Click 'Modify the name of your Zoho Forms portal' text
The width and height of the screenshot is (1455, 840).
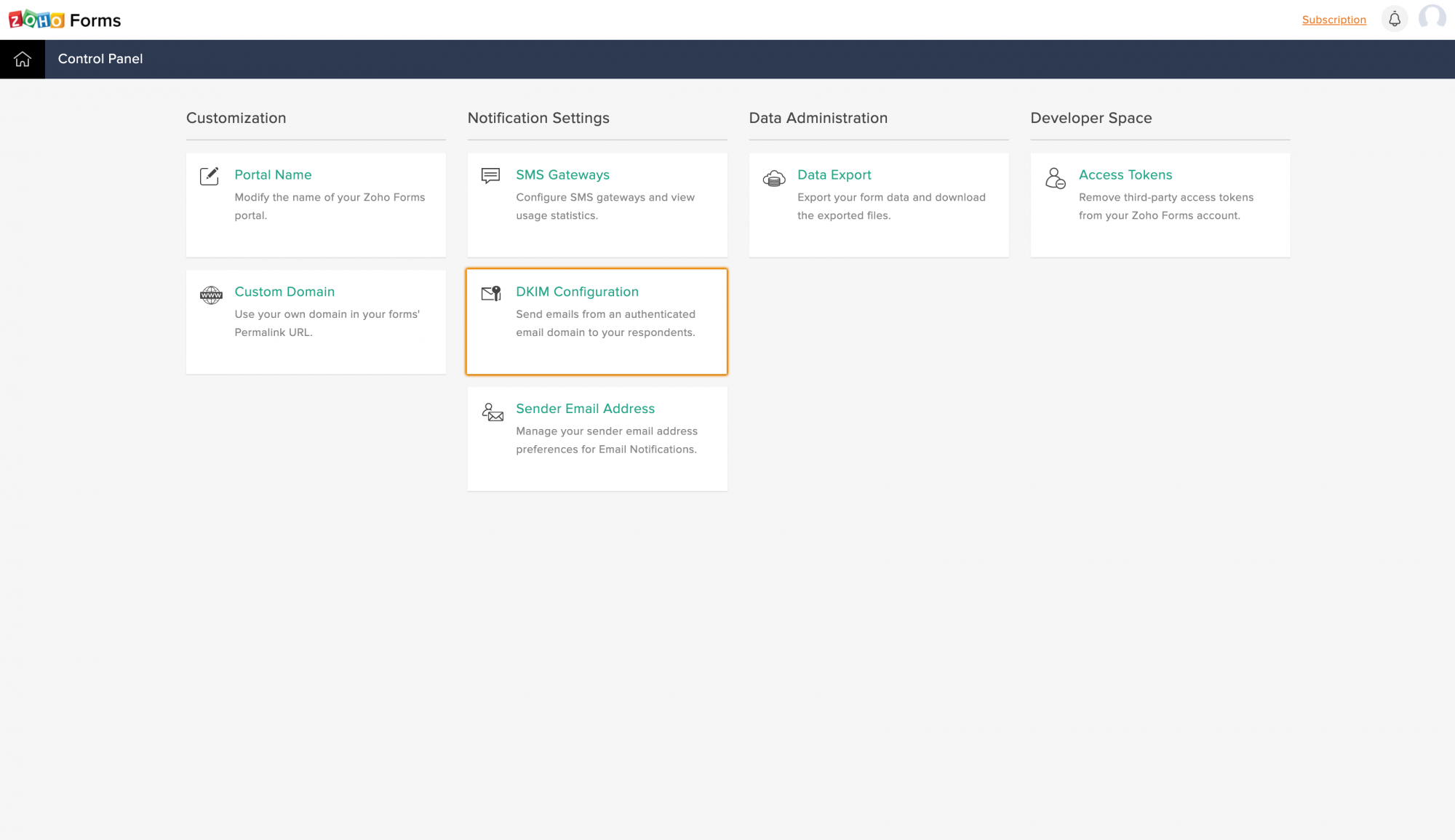(330, 207)
